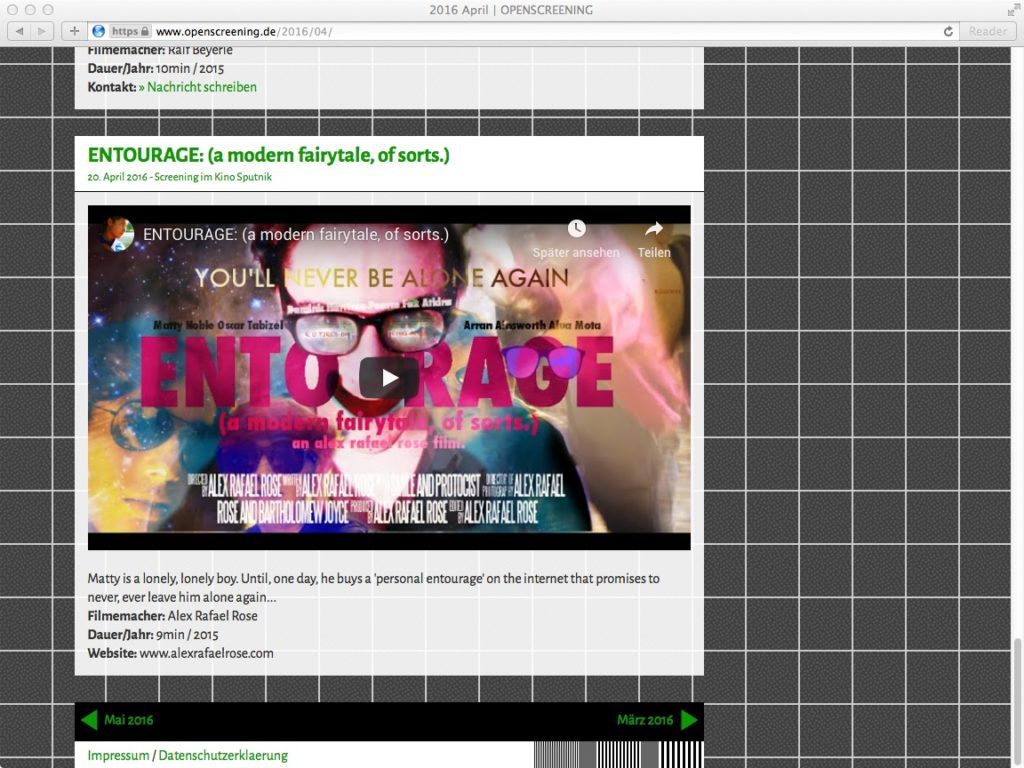
Task: Go to Mai 2016 archive
Action: [129, 720]
